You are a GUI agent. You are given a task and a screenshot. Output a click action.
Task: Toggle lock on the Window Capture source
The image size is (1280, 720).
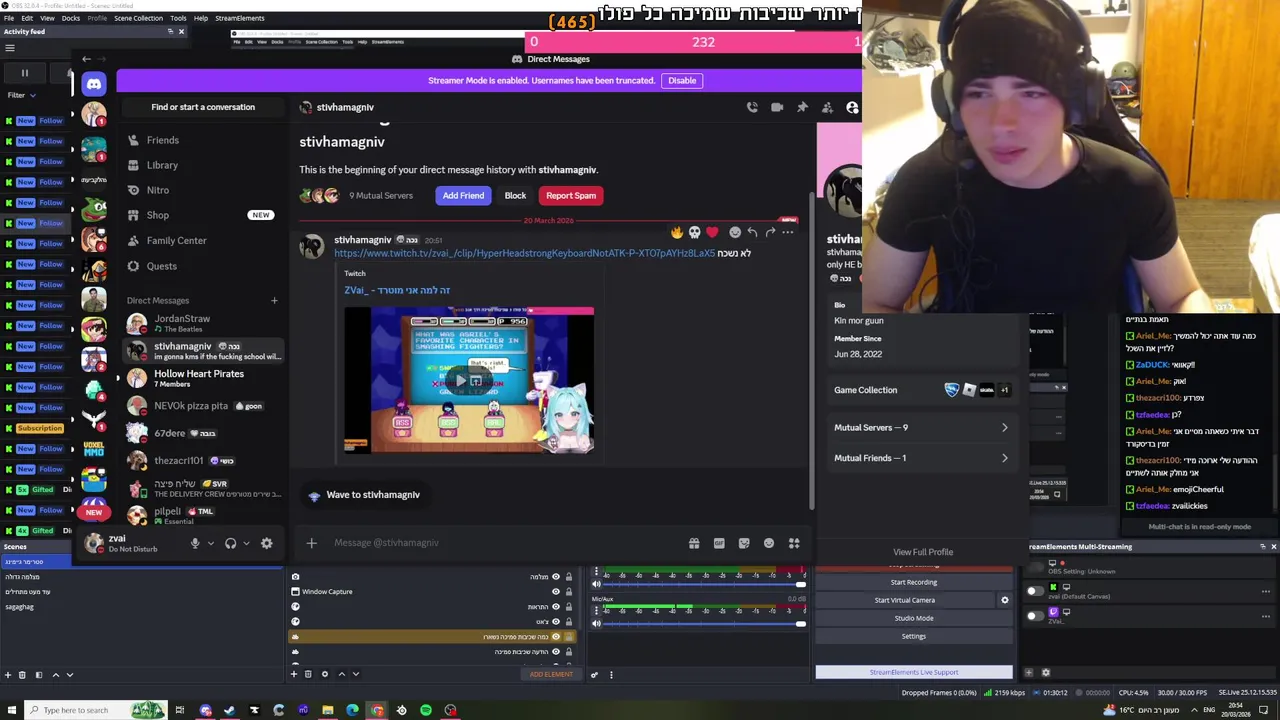pos(569,592)
